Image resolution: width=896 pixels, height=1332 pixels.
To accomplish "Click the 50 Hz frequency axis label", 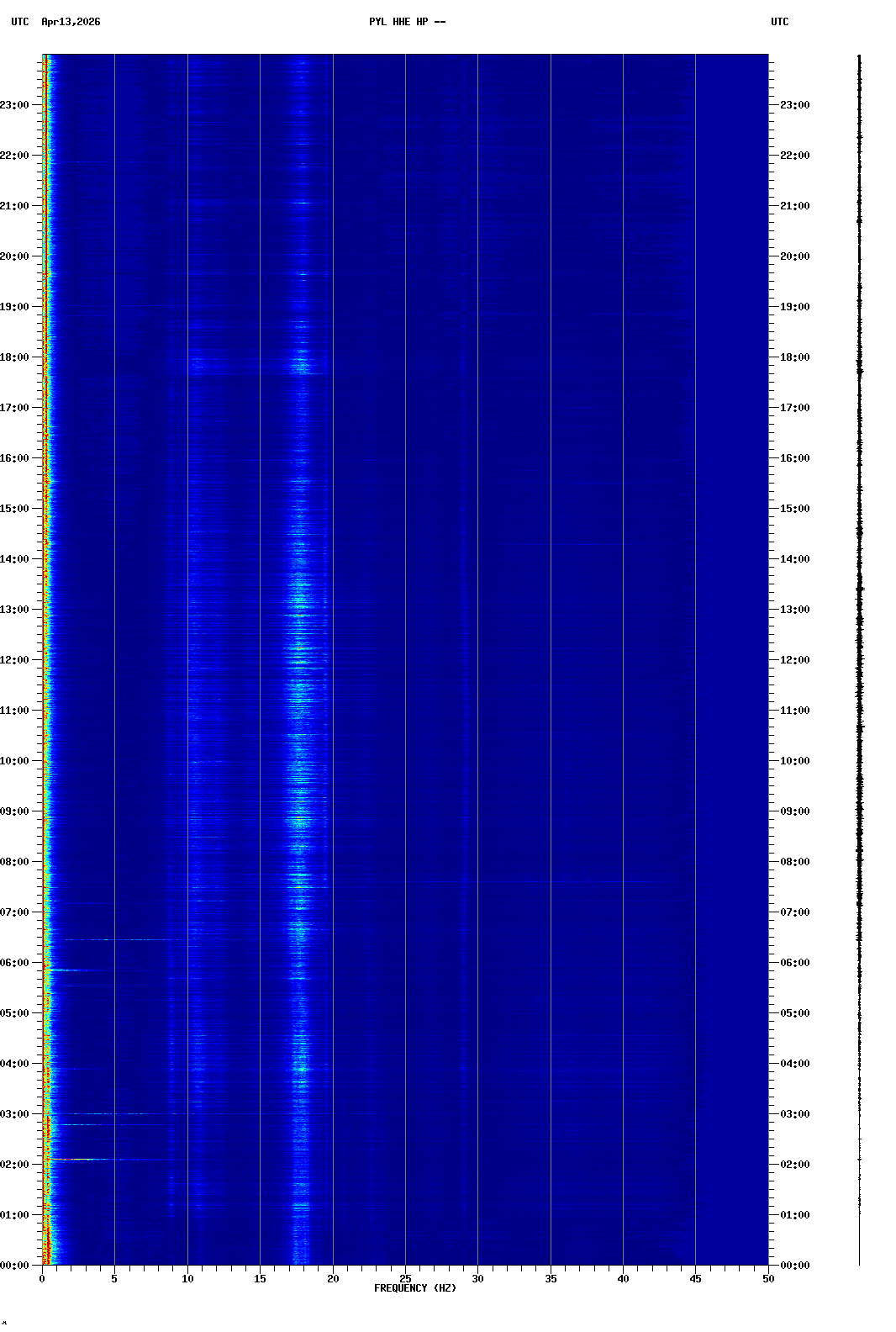I will click(x=768, y=1279).
